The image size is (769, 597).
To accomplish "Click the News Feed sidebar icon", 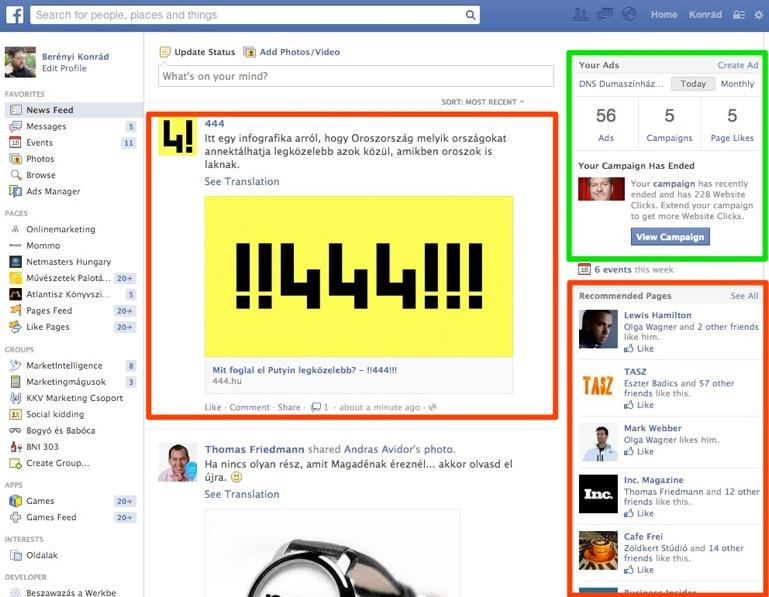I will click(16, 110).
